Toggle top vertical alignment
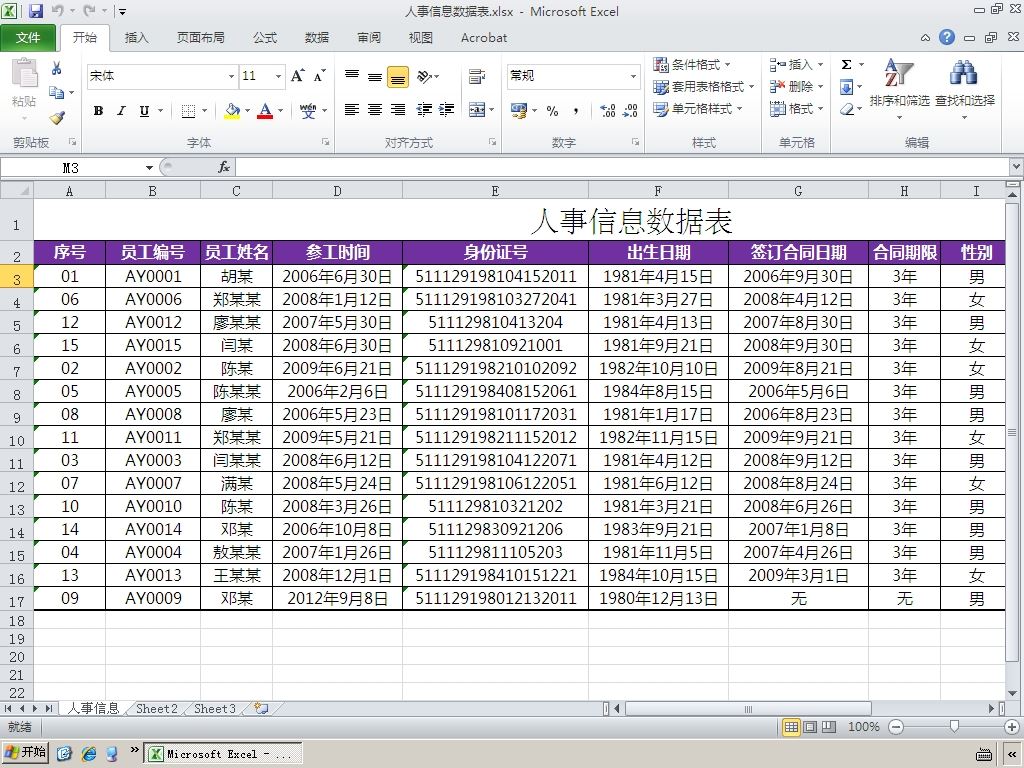The image size is (1024, 768). click(x=352, y=76)
